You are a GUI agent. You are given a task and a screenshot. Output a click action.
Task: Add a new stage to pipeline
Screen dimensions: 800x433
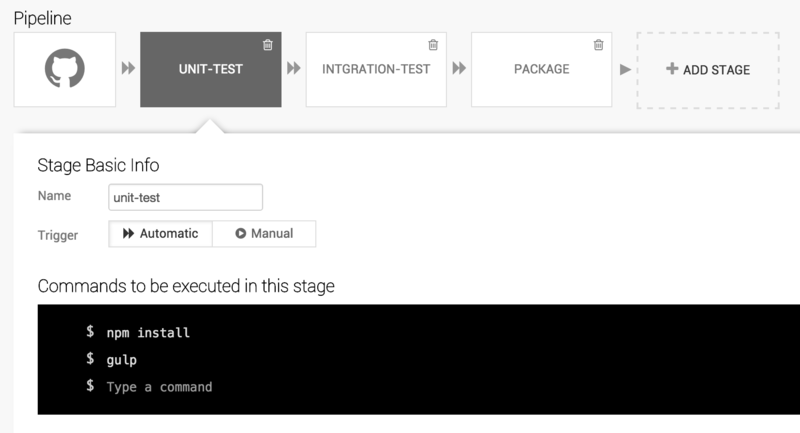(708, 70)
